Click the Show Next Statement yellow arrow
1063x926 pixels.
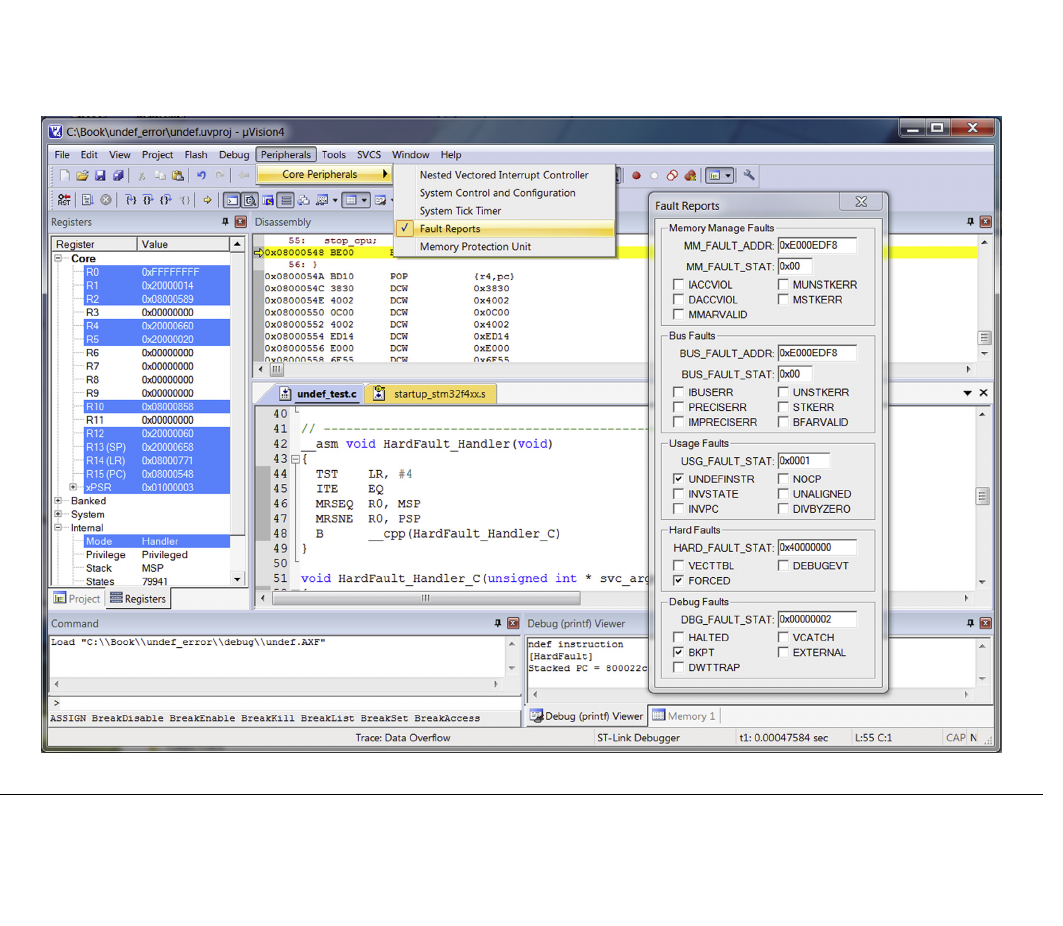pos(207,200)
